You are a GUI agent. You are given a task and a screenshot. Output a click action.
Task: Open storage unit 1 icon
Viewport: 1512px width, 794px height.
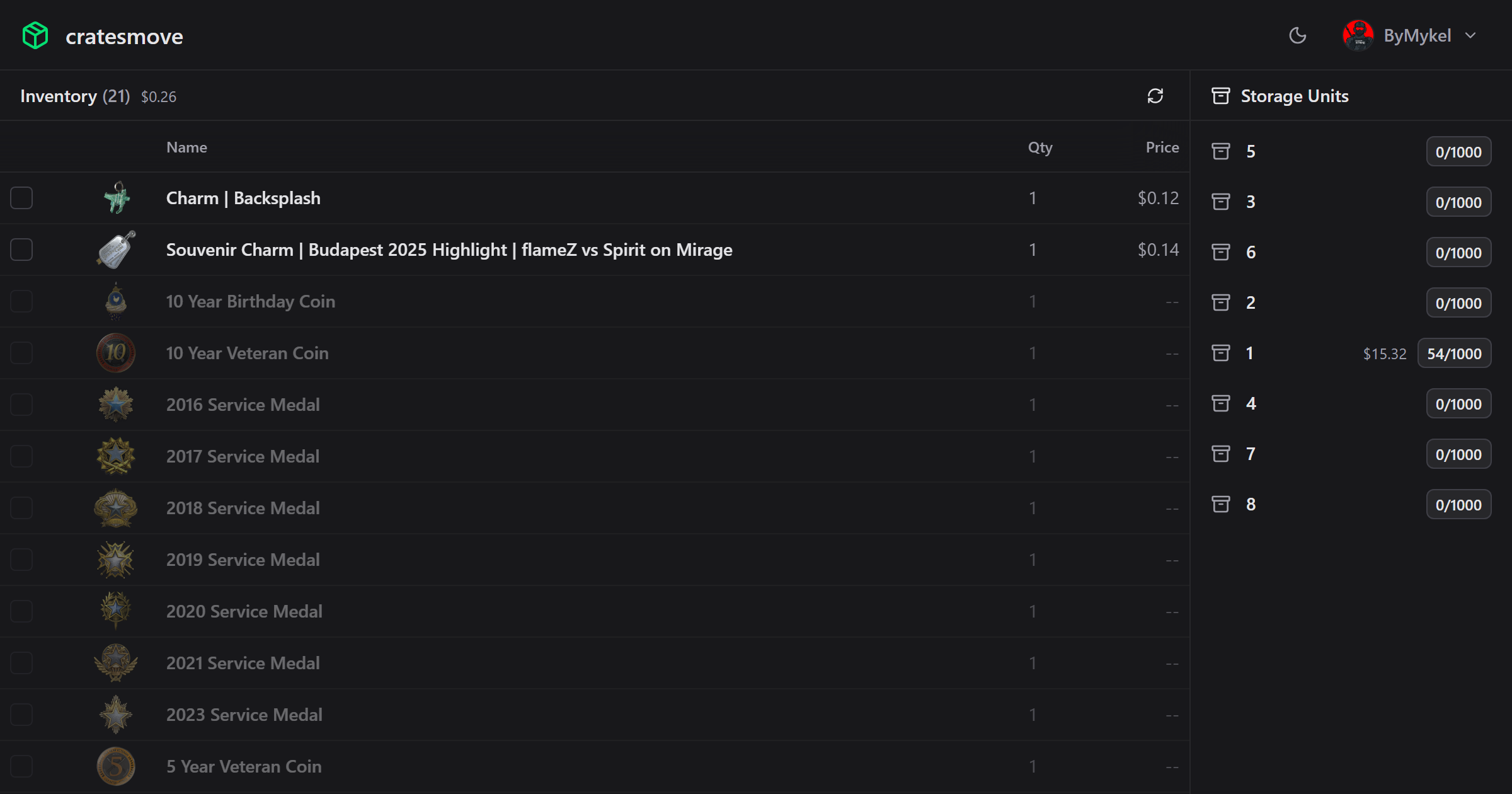(x=1221, y=353)
